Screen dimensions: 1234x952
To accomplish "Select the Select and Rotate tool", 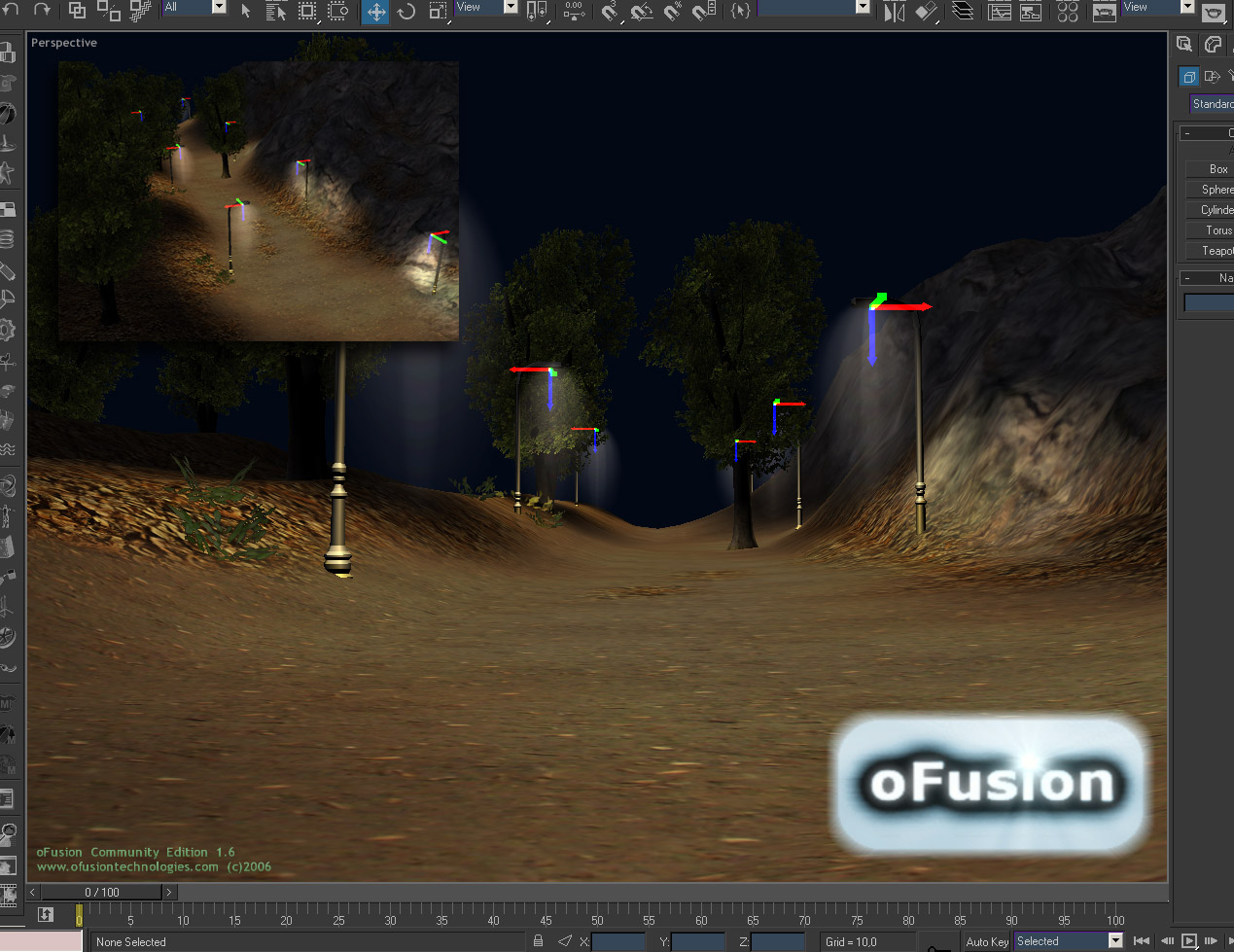I will pos(406,11).
